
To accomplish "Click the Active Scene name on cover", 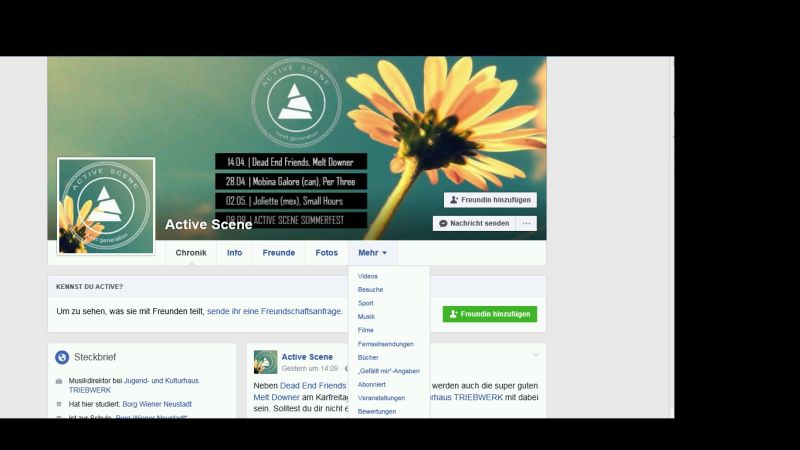I will [x=209, y=224].
